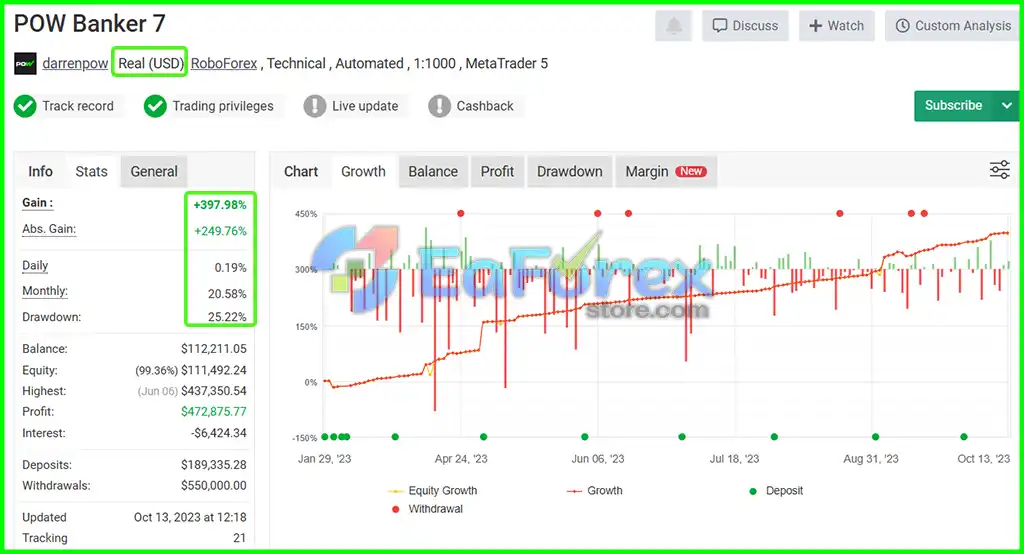
Task: Click the withdrawal marker near Apr 24
Action: tap(460, 214)
